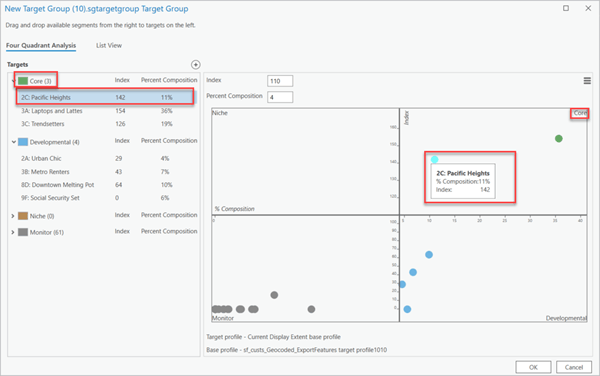Click the Core quadrant label in chart
The height and width of the screenshot is (376, 600).
580,113
